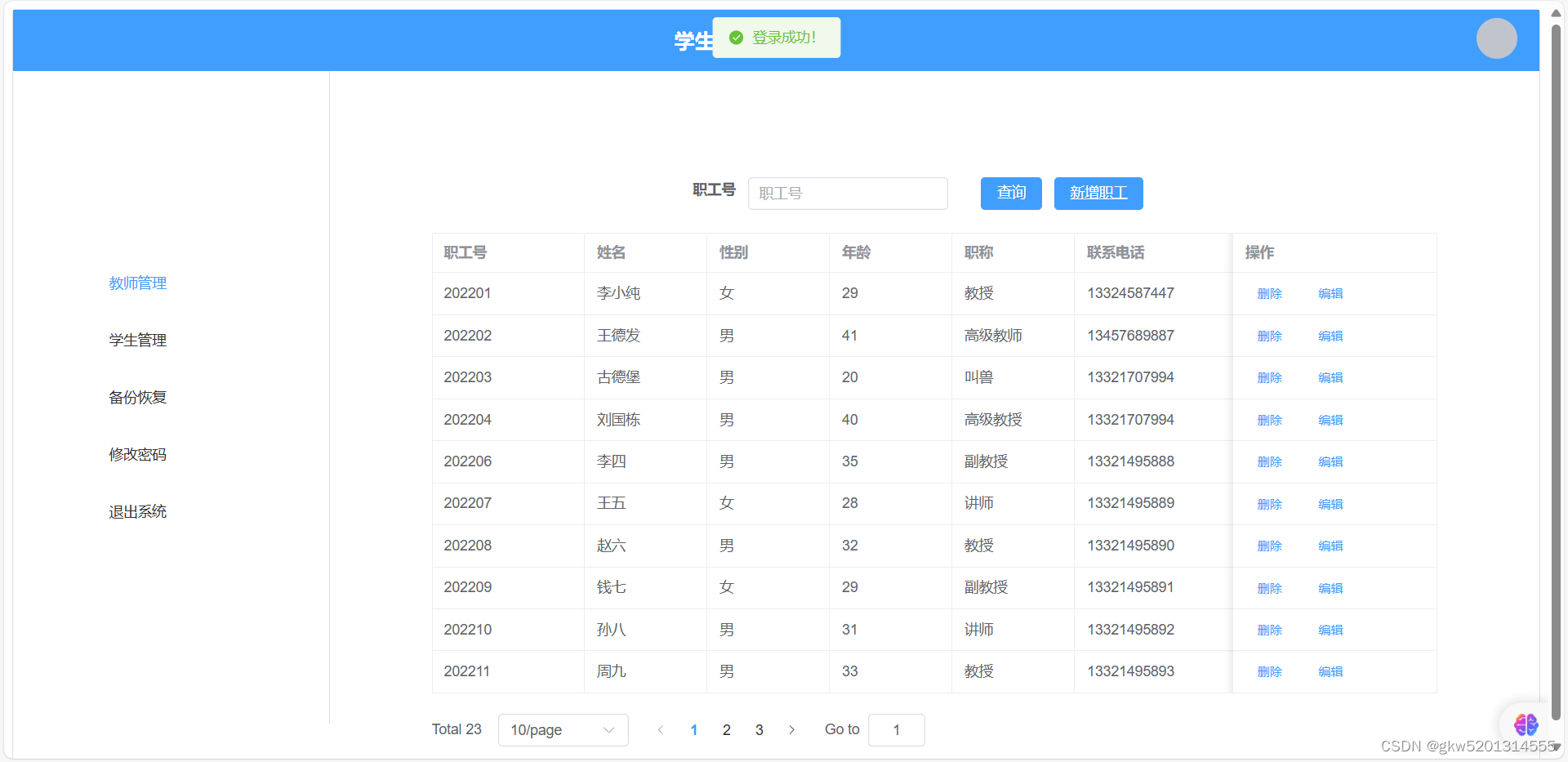Click the 新增职工 button to add staff
Screen dimensions: 1568x762
(1098, 193)
